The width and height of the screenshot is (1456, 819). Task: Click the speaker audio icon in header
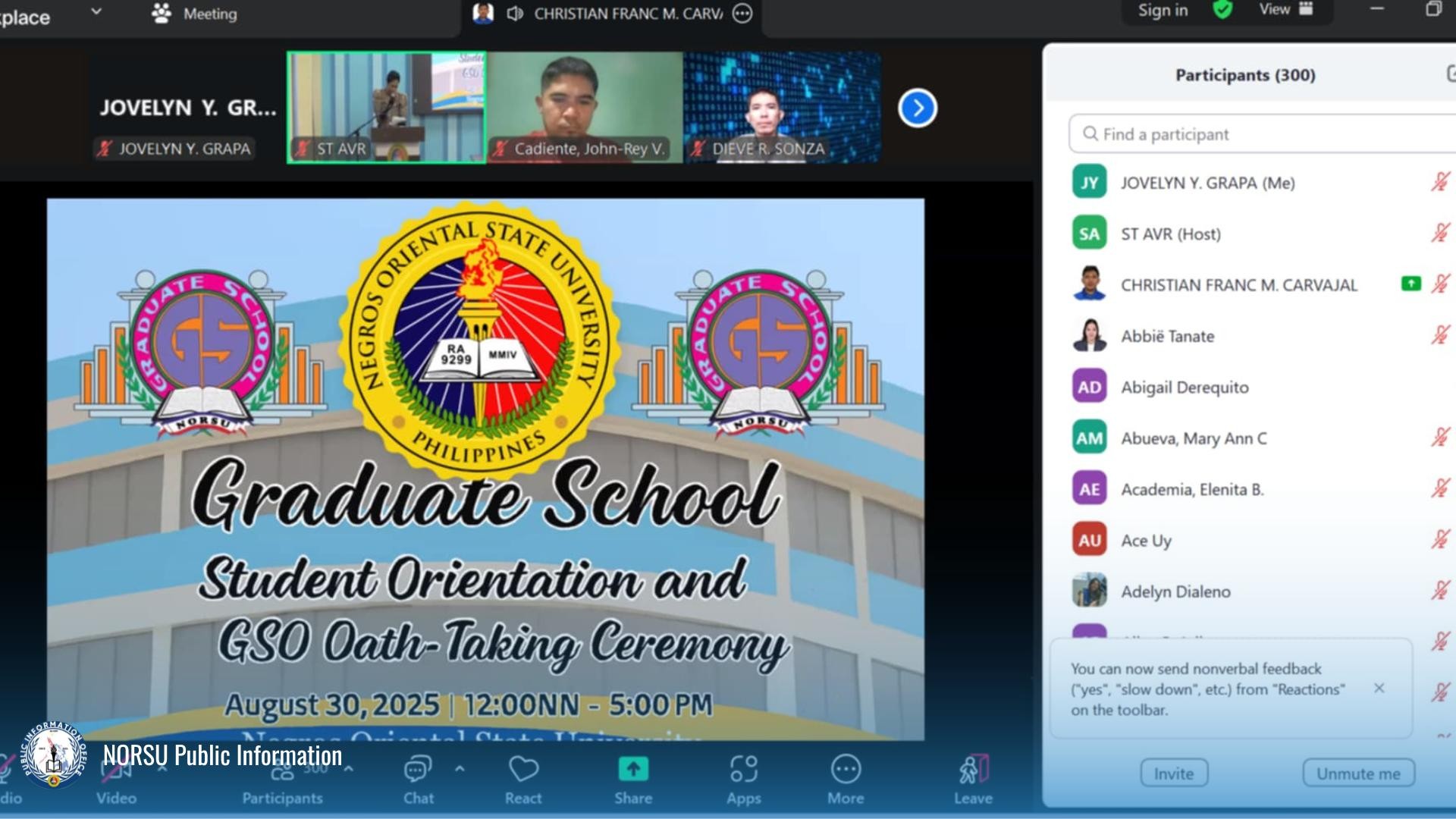[x=515, y=14]
